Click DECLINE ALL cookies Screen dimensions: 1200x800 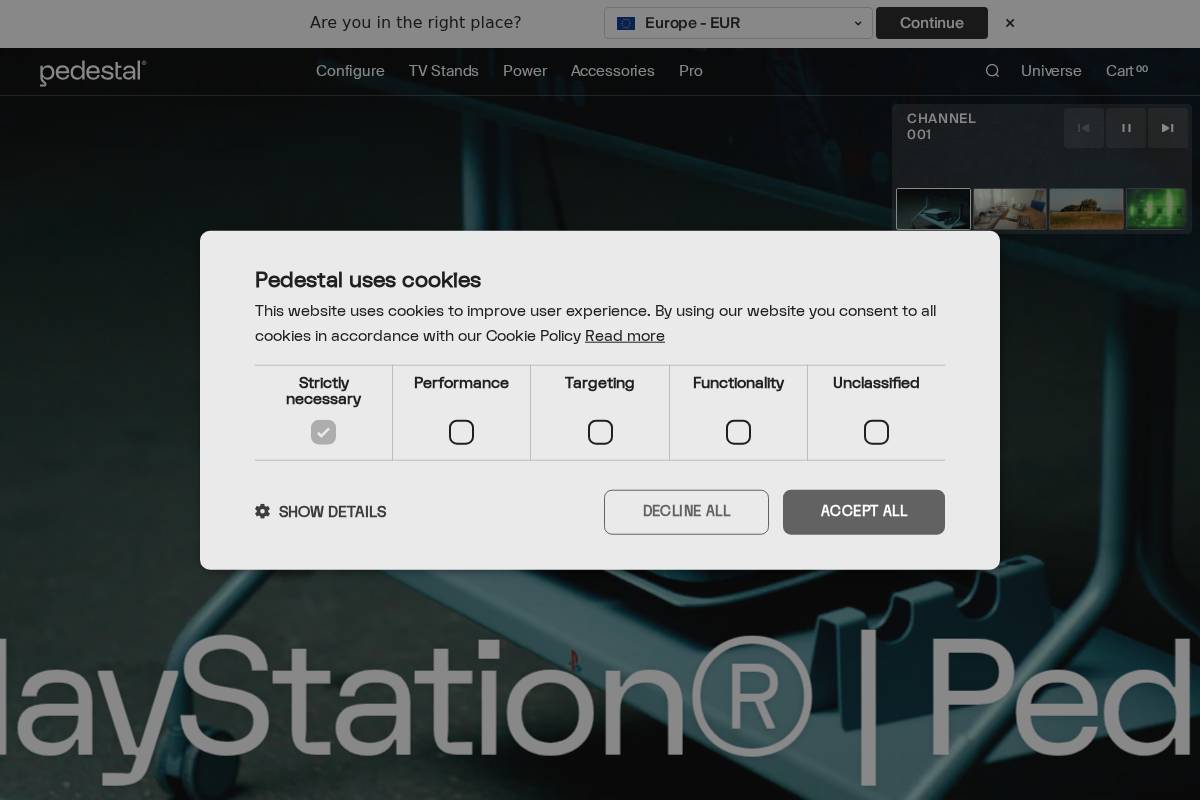click(x=686, y=512)
